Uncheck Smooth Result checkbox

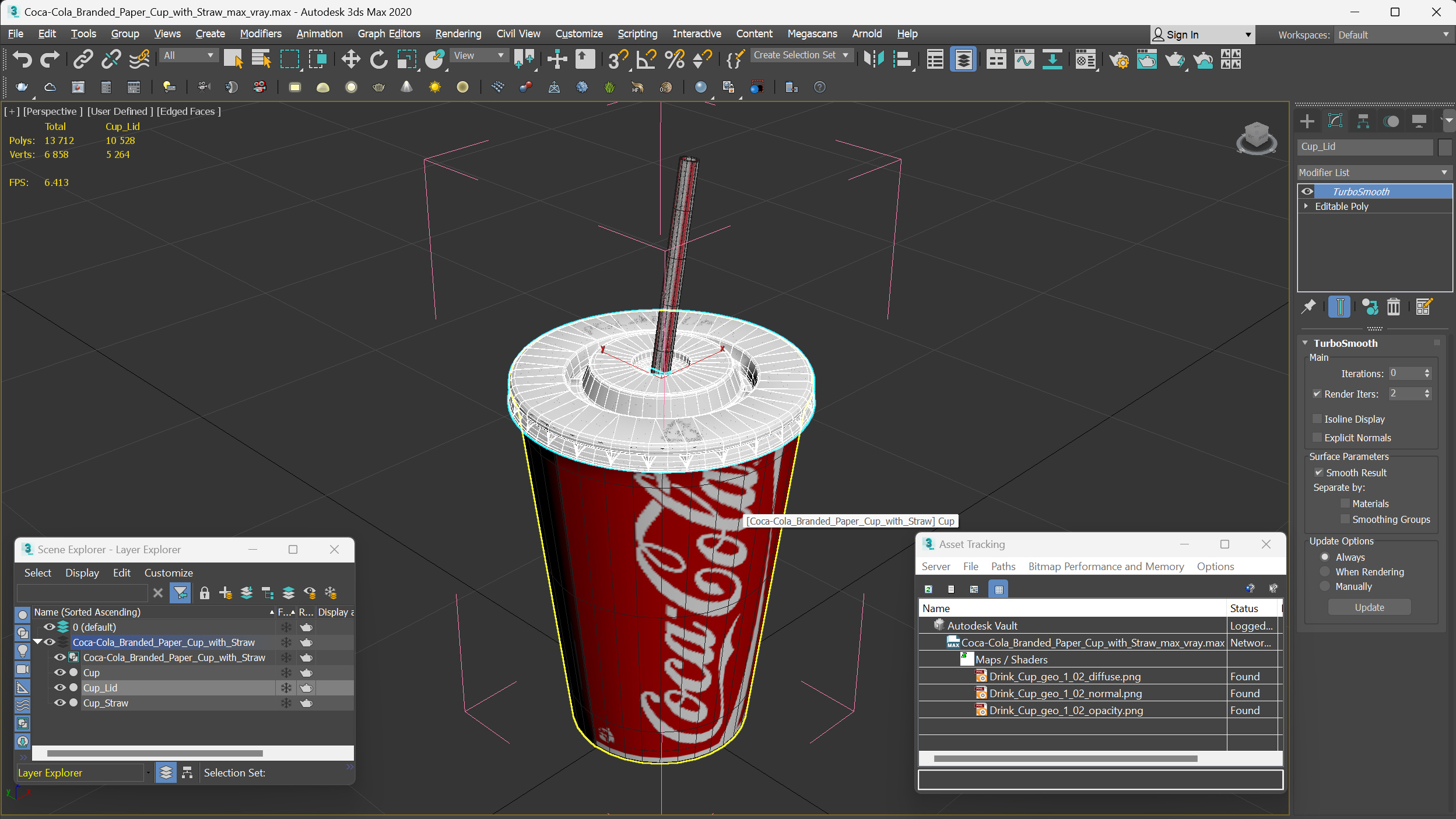[1318, 472]
